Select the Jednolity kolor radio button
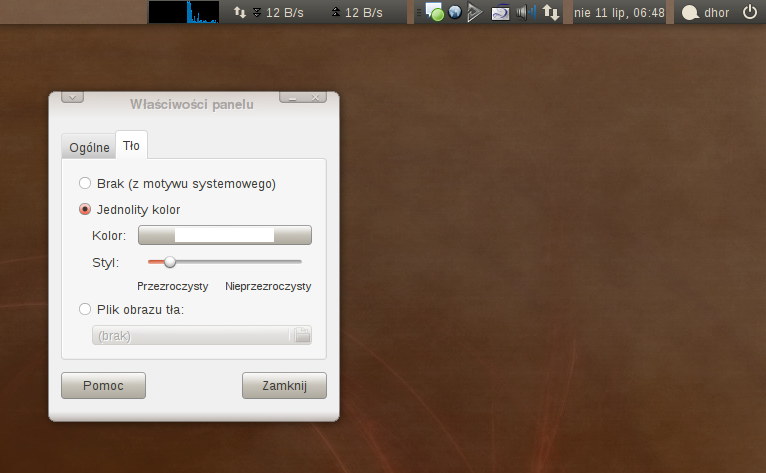The width and height of the screenshot is (766, 473). 85,209
